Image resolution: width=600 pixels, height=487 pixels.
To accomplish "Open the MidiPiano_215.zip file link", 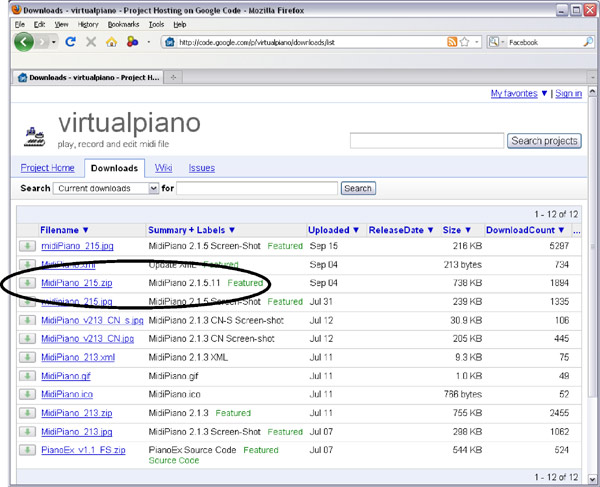I will coord(77,283).
